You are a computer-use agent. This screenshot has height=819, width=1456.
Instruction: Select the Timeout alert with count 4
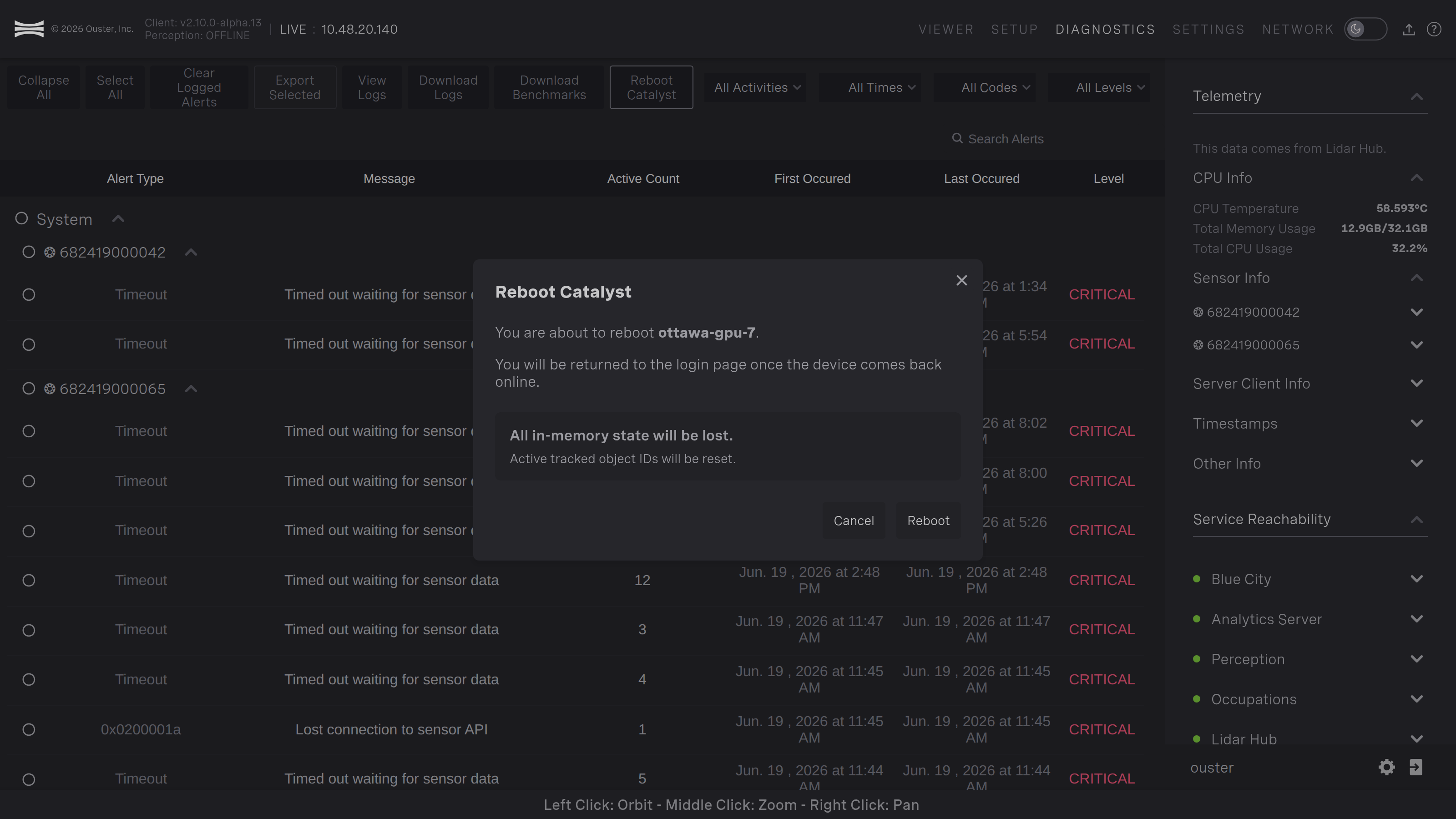(29, 679)
